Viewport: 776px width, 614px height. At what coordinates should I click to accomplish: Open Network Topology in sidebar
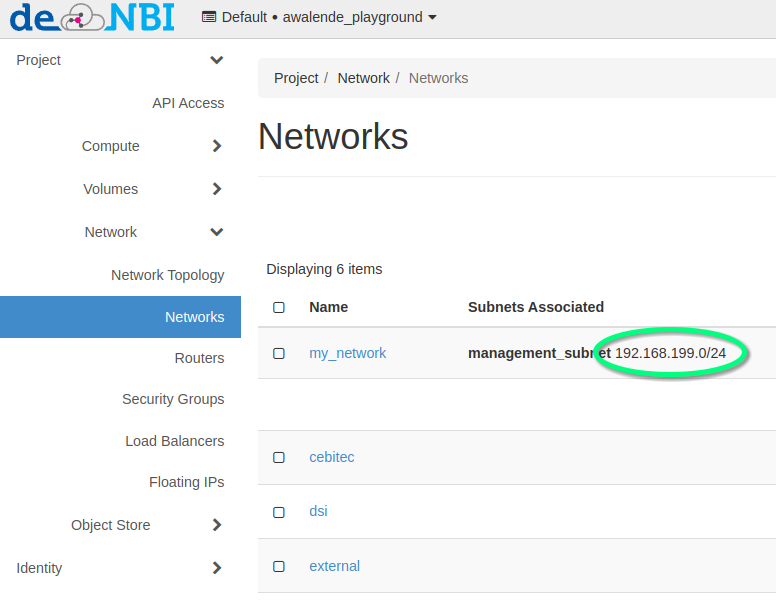pos(167,275)
